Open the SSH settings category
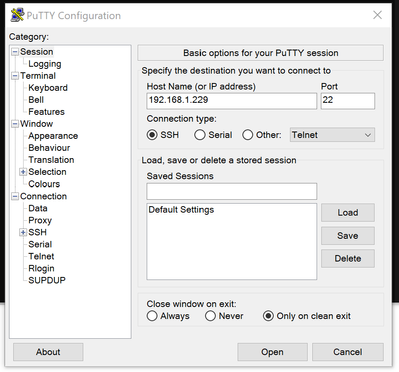 click(37, 232)
